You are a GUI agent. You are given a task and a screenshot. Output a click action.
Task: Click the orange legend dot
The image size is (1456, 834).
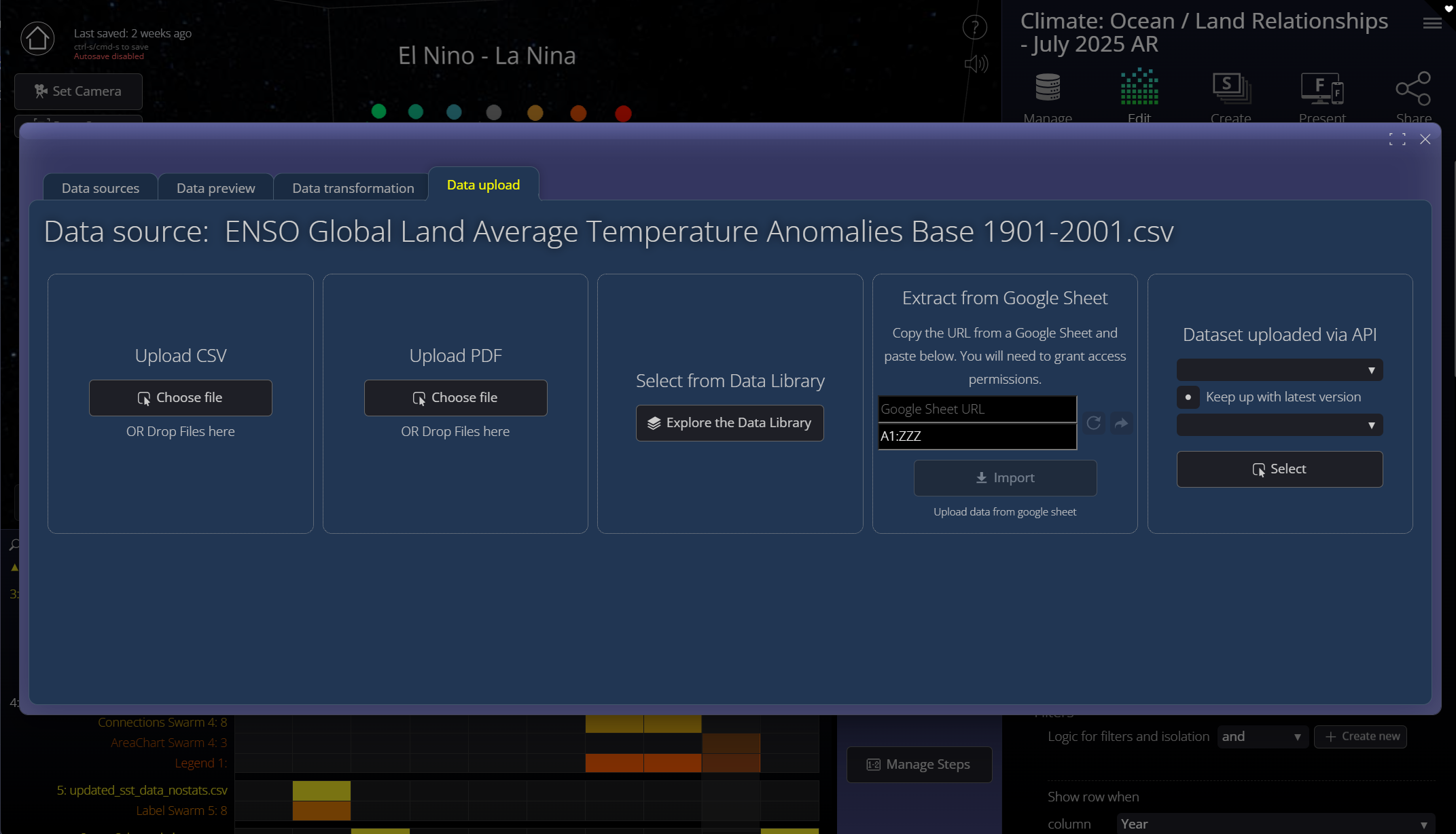(578, 113)
